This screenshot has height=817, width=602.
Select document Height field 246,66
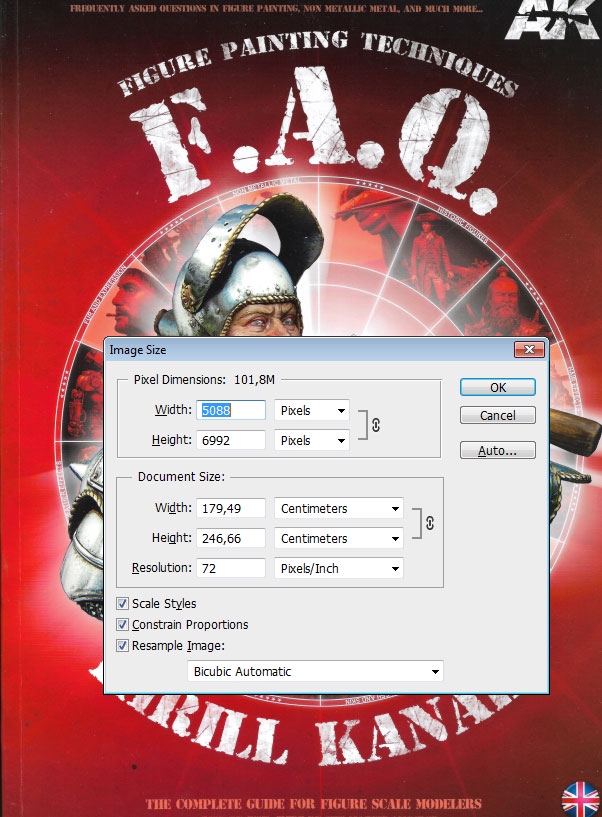231,538
